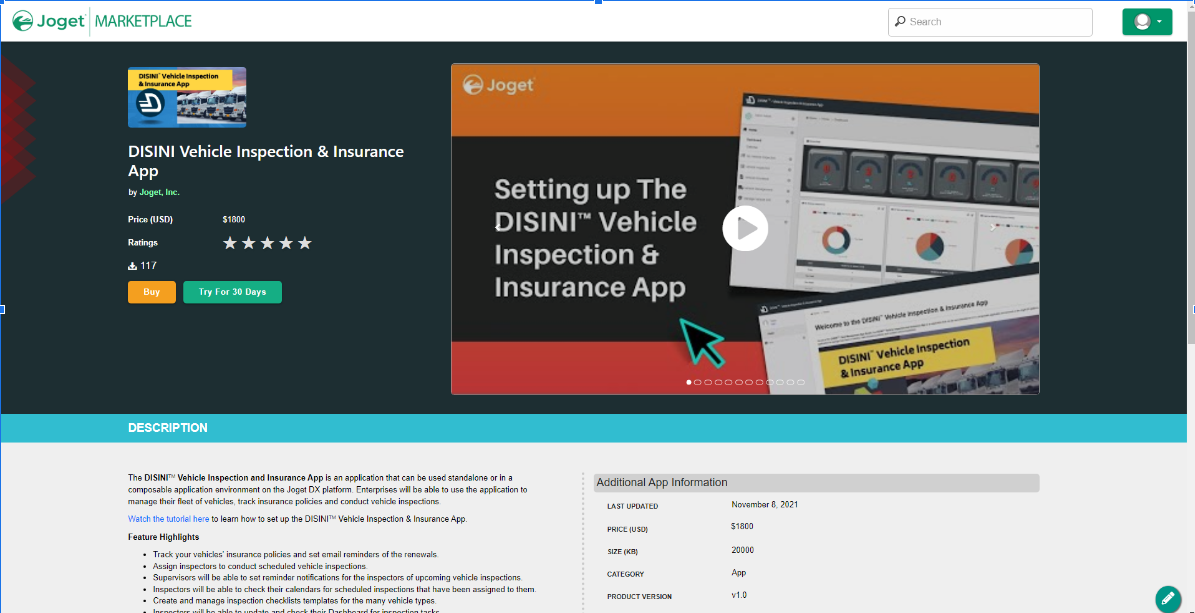
Task: Go to previous slide using carousel left arrow
Action: tap(498, 228)
